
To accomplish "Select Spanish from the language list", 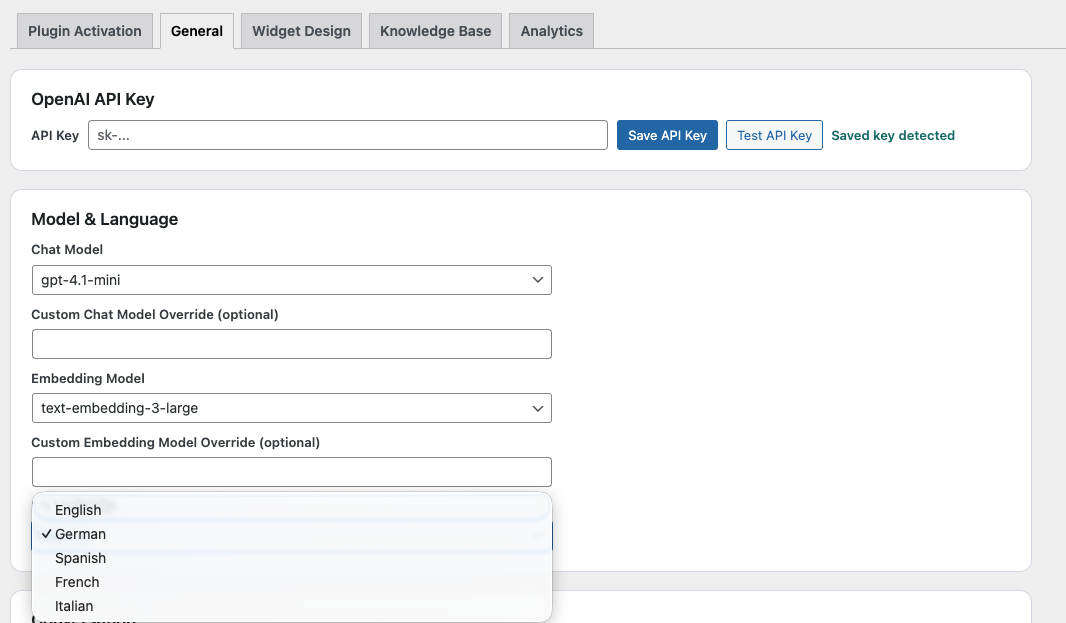I will [x=292, y=558].
